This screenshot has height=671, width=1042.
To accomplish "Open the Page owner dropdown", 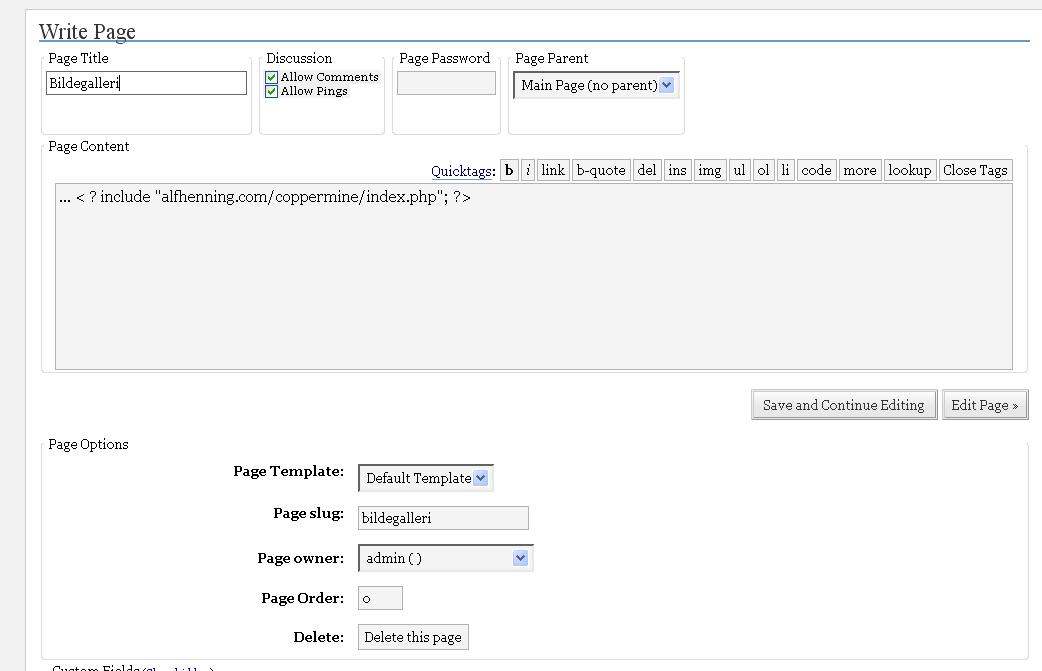I will click(446, 558).
